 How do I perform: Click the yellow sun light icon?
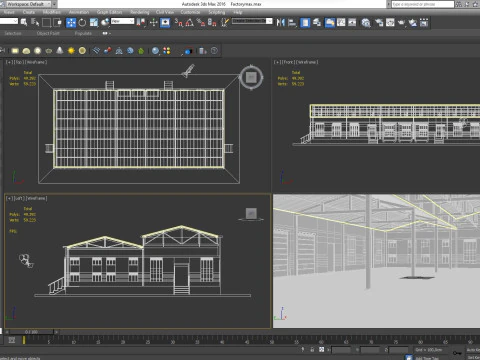pos(71,50)
